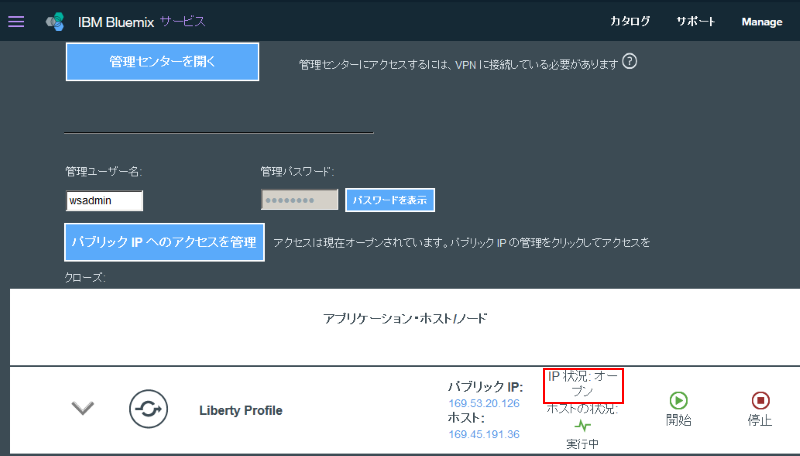Click the host IP 169.45.191.36 link
This screenshot has height=456, width=800.
tap(484, 435)
